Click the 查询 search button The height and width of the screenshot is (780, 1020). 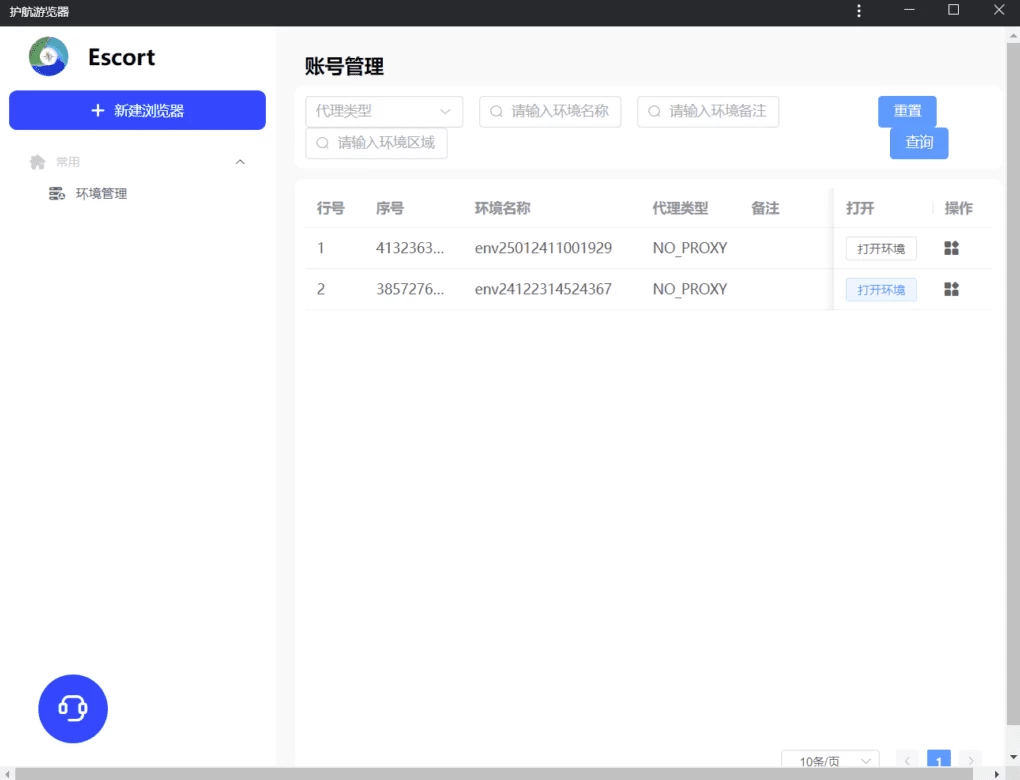[x=918, y=143]
